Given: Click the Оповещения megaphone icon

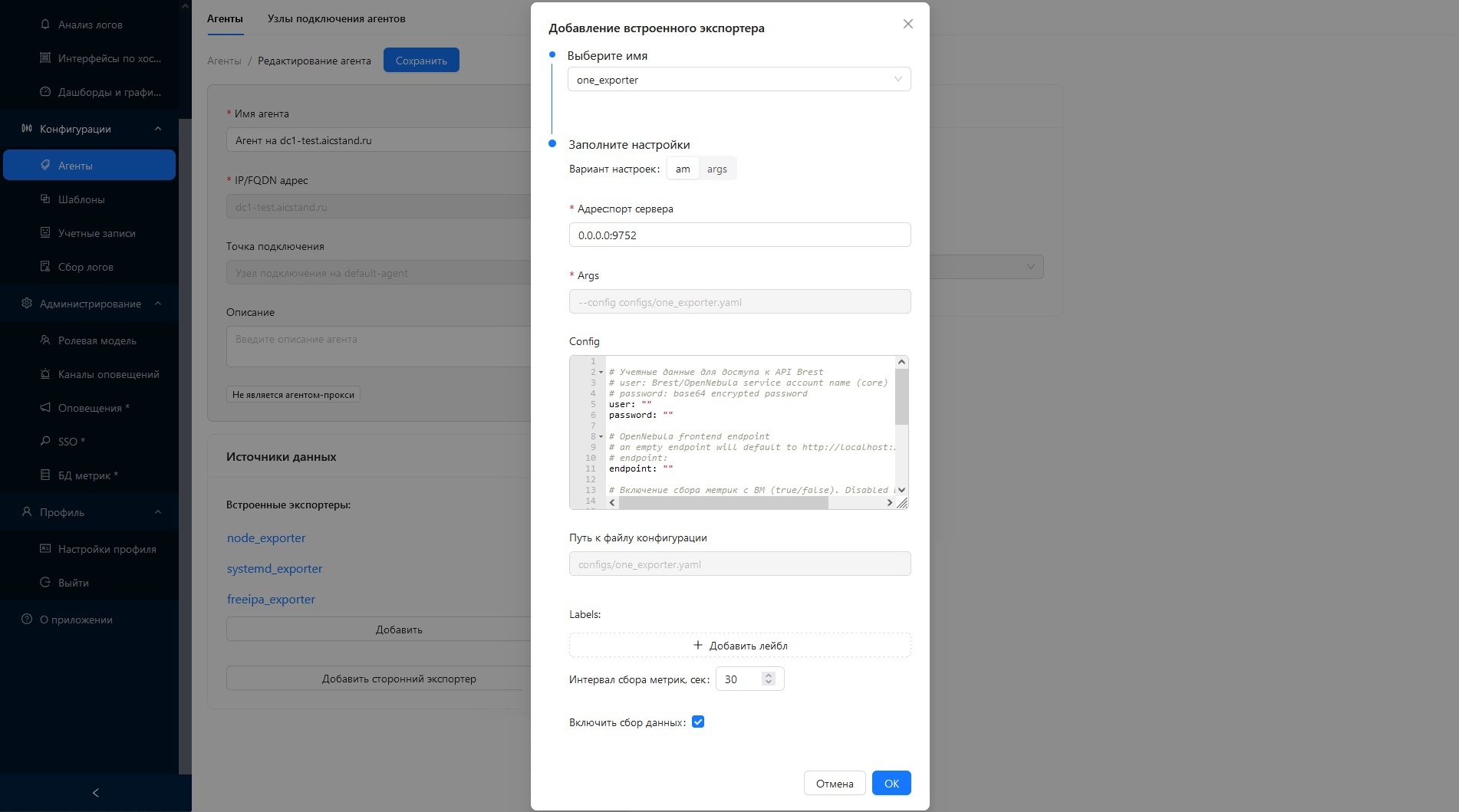Looking at the screenshot, I should pos(45,408).
